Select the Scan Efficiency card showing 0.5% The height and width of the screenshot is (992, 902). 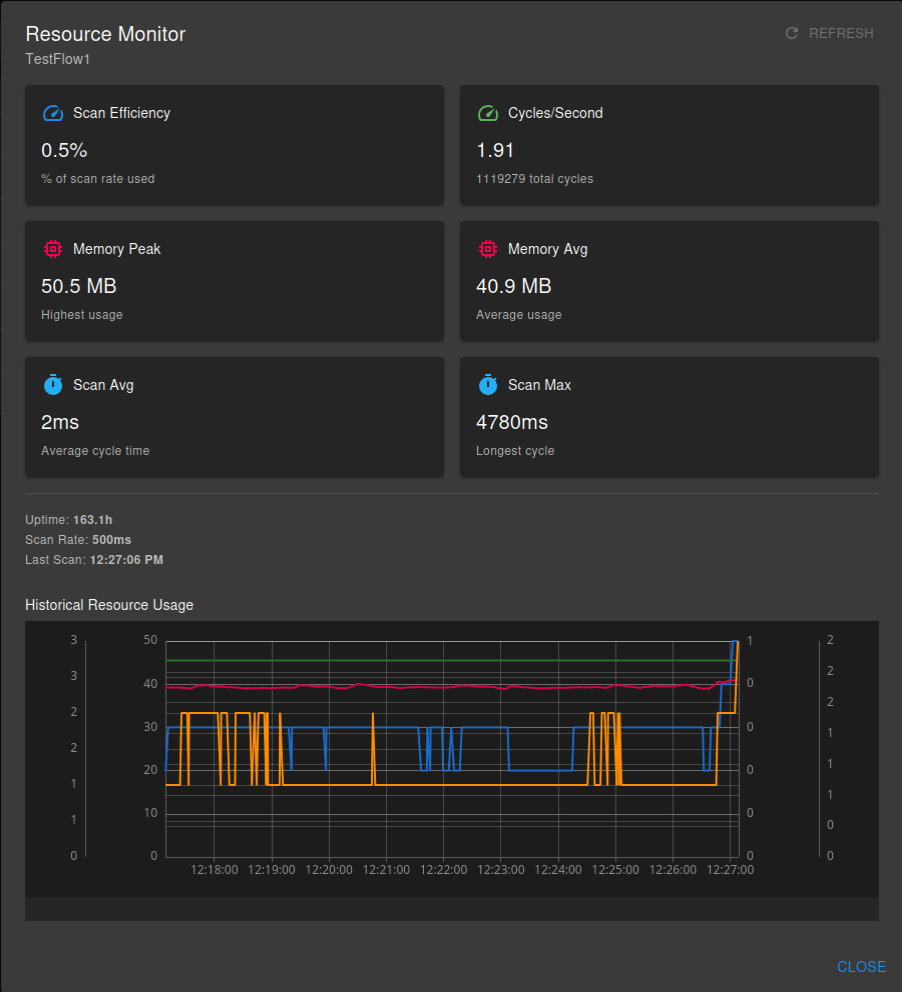point(234,145)
